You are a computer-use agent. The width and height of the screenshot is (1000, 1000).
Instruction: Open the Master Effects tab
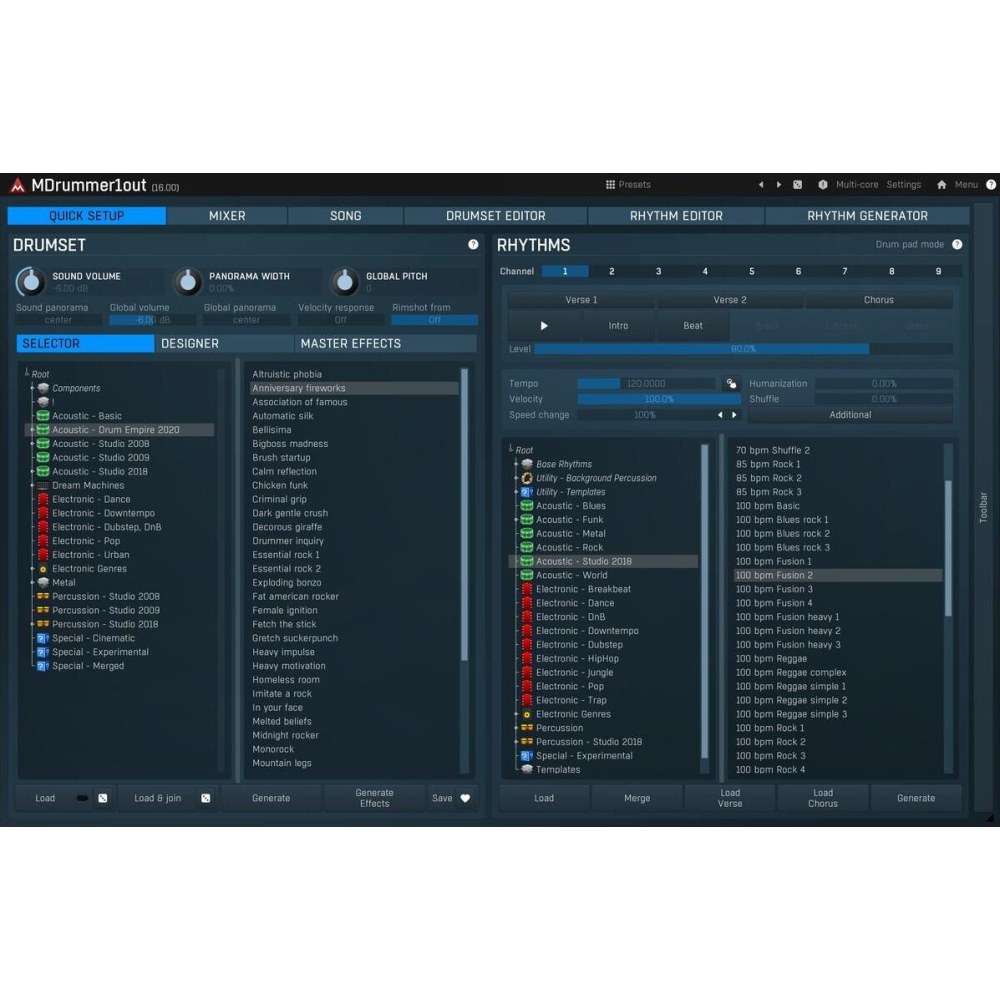pos(350,344)
